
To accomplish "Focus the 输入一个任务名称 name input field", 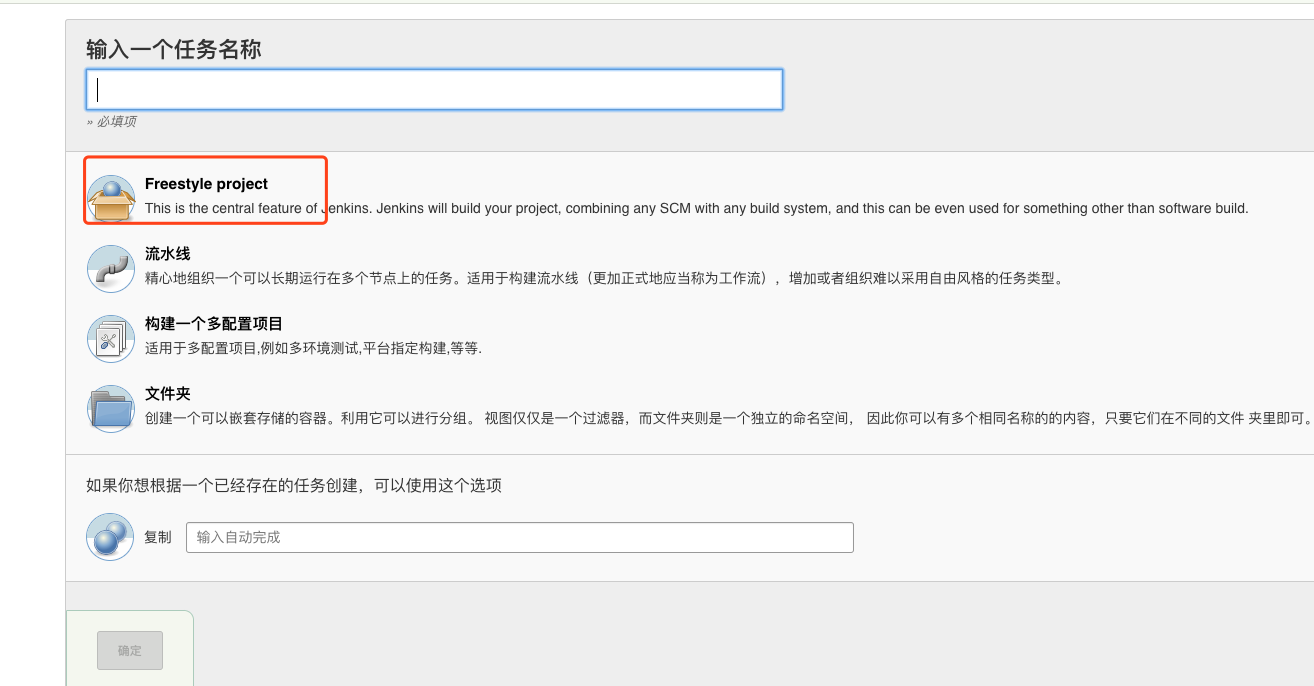I will 434,89.
